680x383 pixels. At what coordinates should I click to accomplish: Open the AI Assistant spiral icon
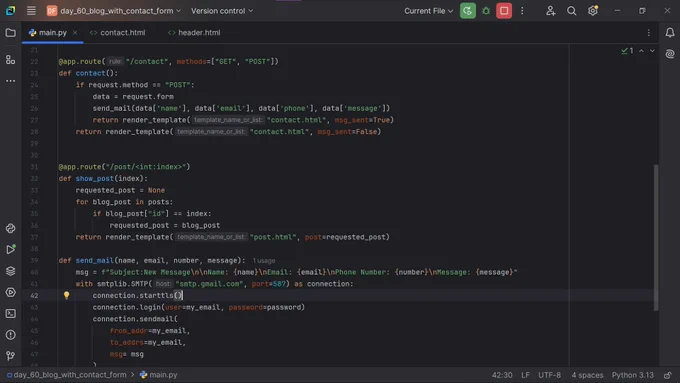click(x=670, y=54)
